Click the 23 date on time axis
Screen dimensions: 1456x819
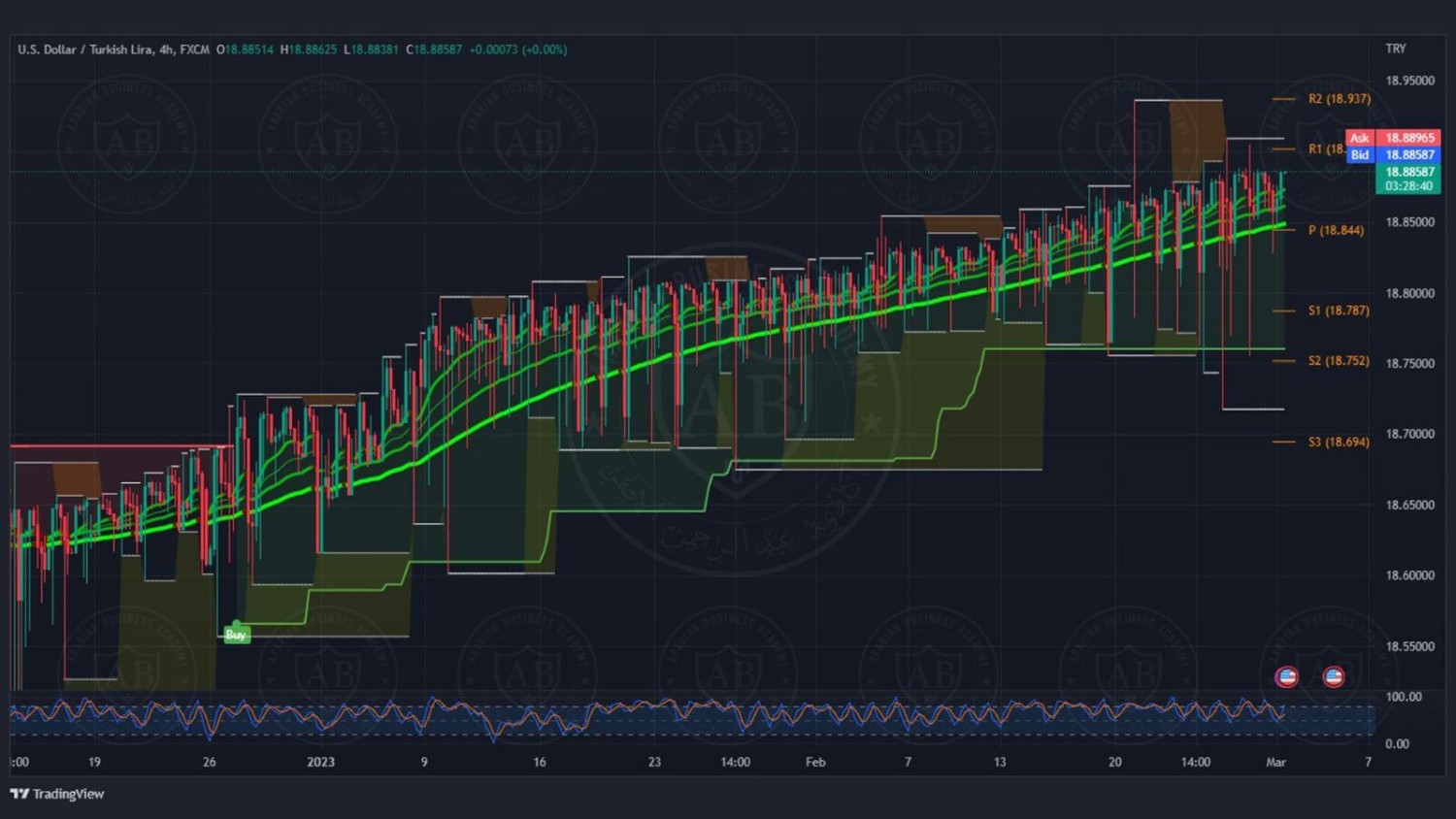(x=654, y=762)
